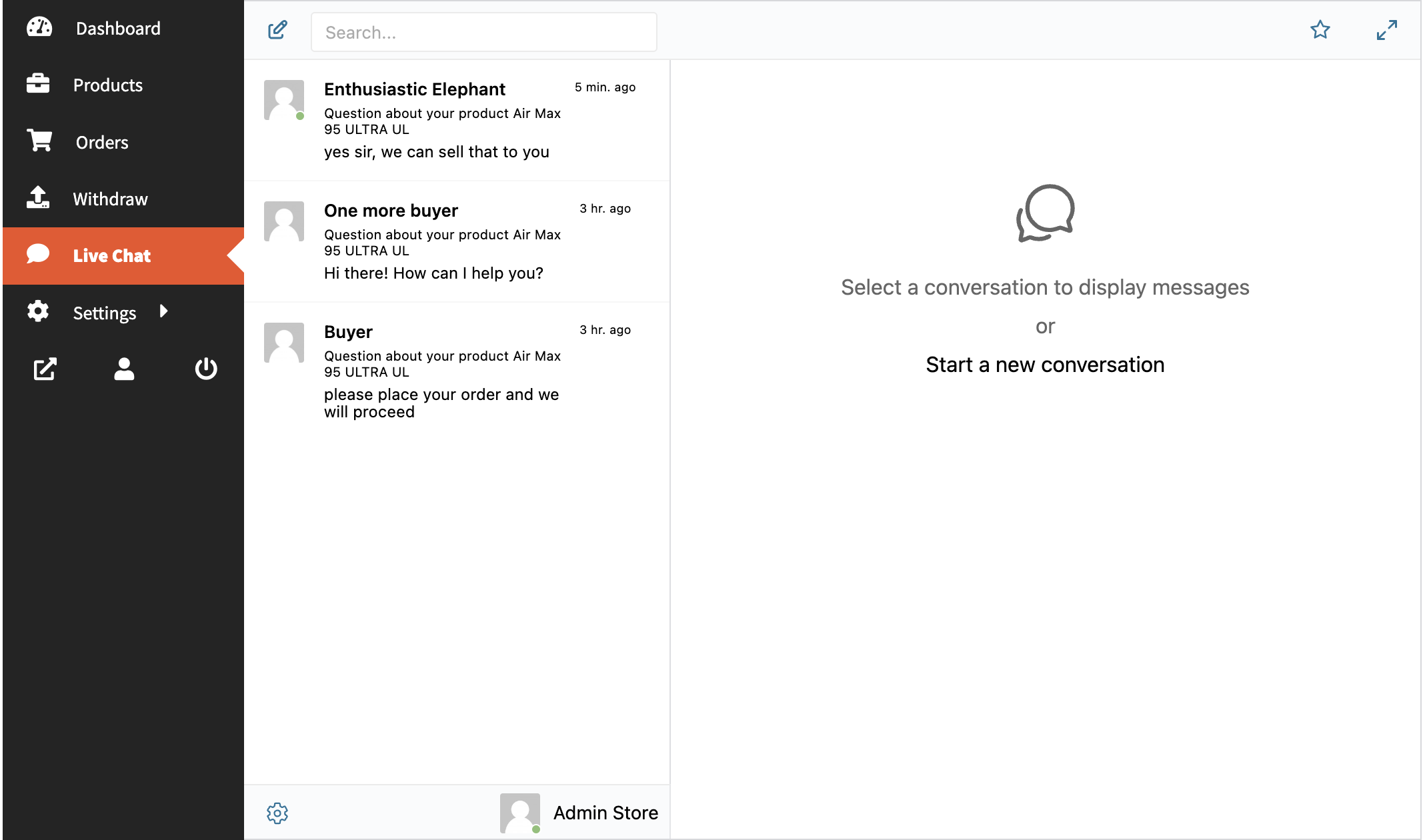Click message 'Hi there! How can I help you?'
The width and height of the screenshot is (1423, 840).
[x=433, y=273]
